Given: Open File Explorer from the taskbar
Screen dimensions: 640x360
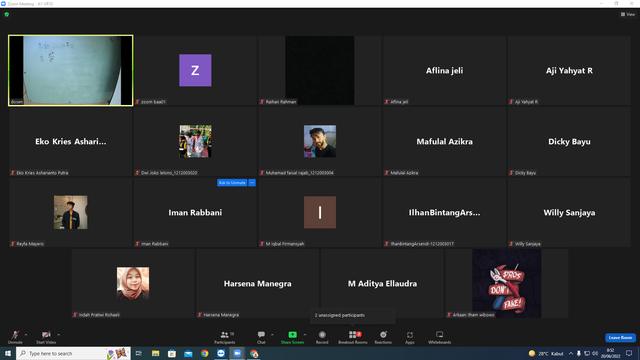Looking at the screenshot, I should pyautogui.click(x=156, y=353).
